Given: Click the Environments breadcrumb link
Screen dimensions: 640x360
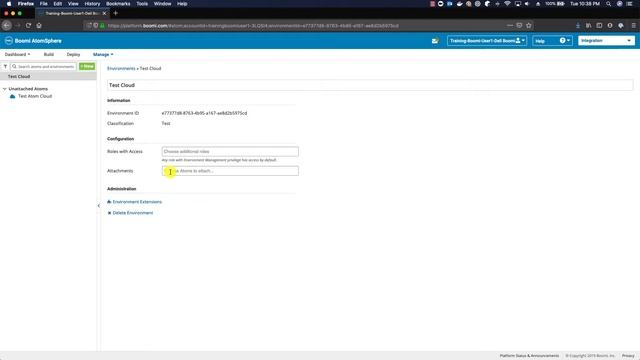Looking at the screenshot, I should 121,69.
